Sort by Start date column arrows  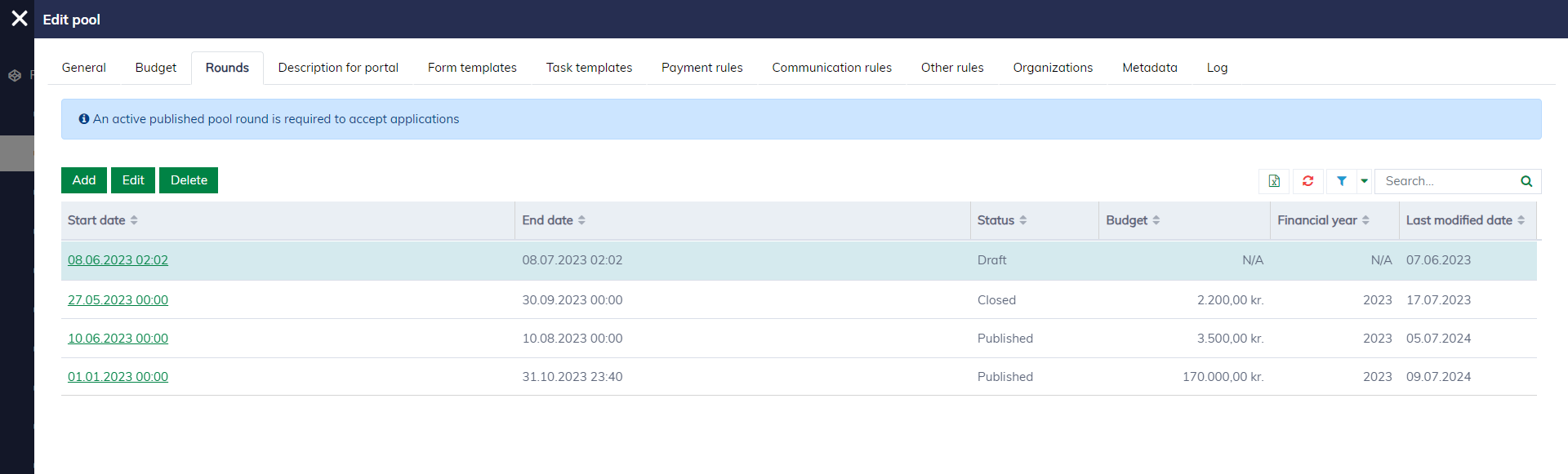click(134, 220)
